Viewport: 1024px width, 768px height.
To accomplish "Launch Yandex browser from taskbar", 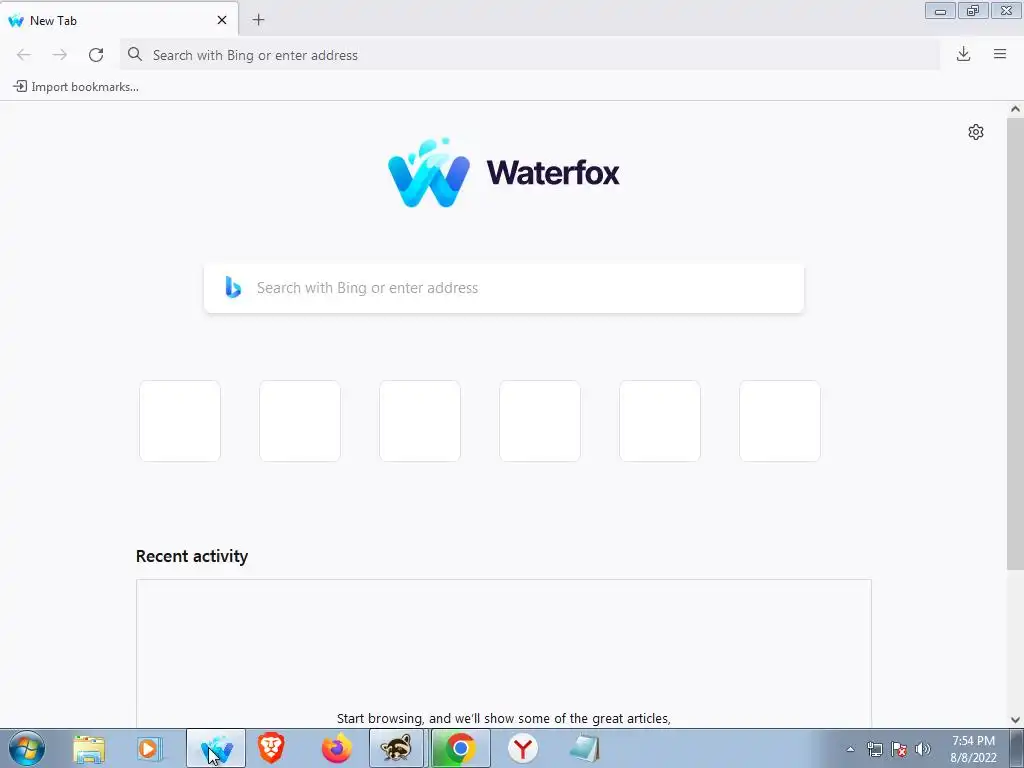I will (x=522, y=748).
